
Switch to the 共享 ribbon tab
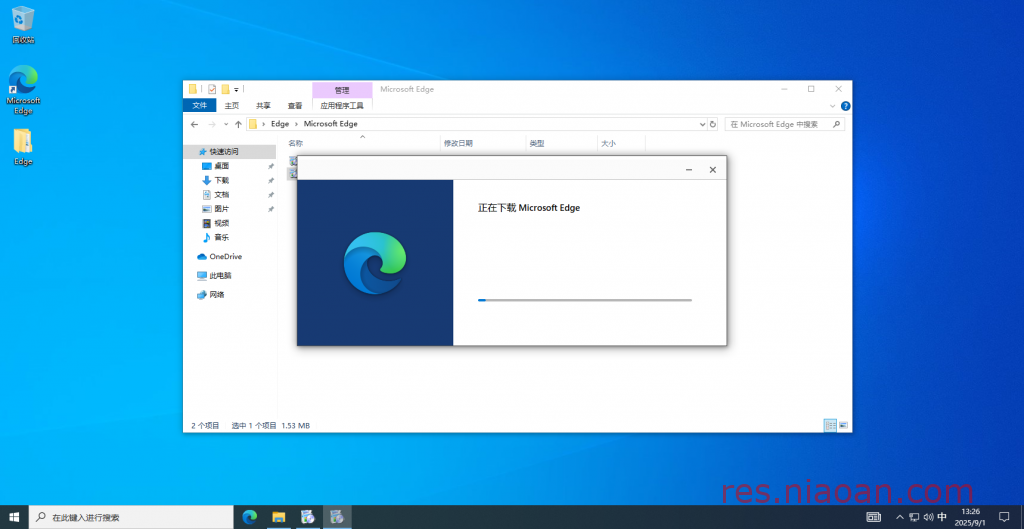263,106
